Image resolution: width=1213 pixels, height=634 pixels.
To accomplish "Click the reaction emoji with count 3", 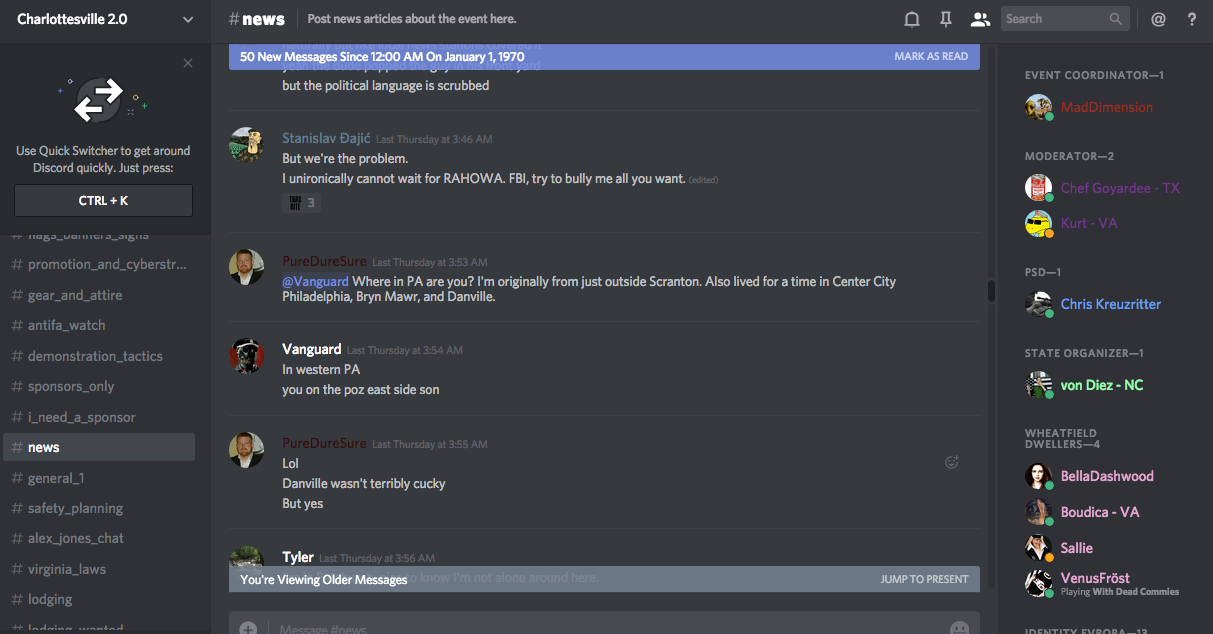I will pos(301,203).
